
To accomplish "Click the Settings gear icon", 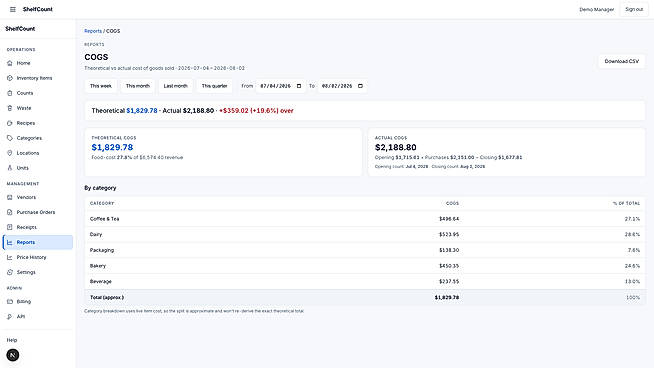I will click(x=10, y=272).
